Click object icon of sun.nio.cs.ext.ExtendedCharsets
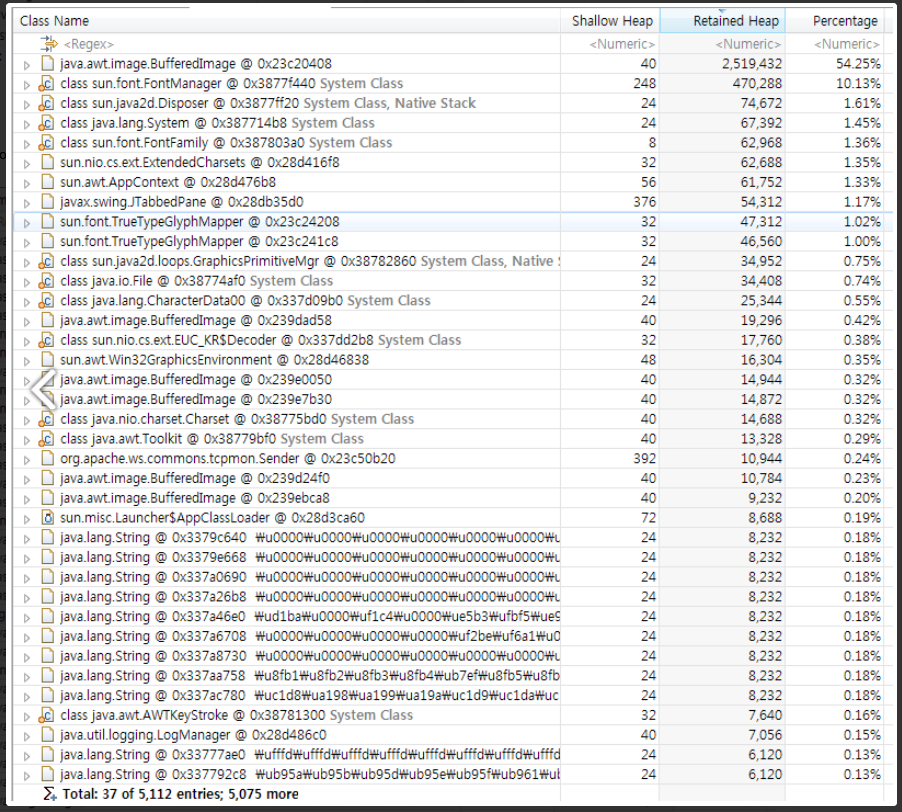Viewport: 902px width, 812px height. point(48,162)
